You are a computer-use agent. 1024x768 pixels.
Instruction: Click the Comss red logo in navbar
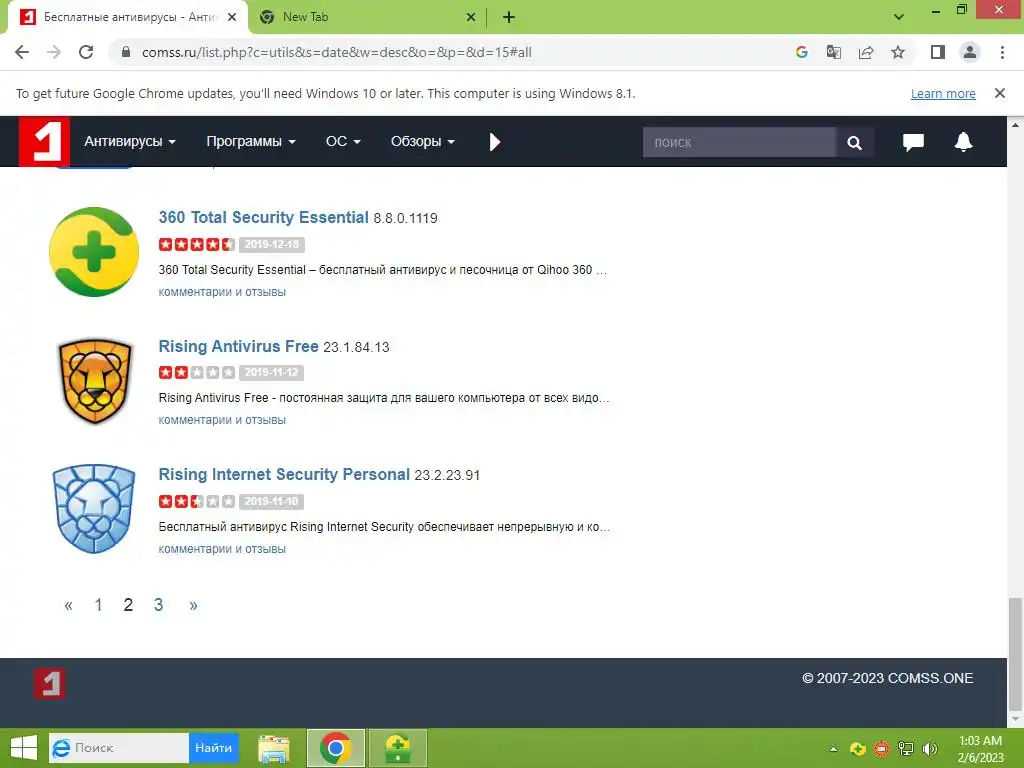44,142
